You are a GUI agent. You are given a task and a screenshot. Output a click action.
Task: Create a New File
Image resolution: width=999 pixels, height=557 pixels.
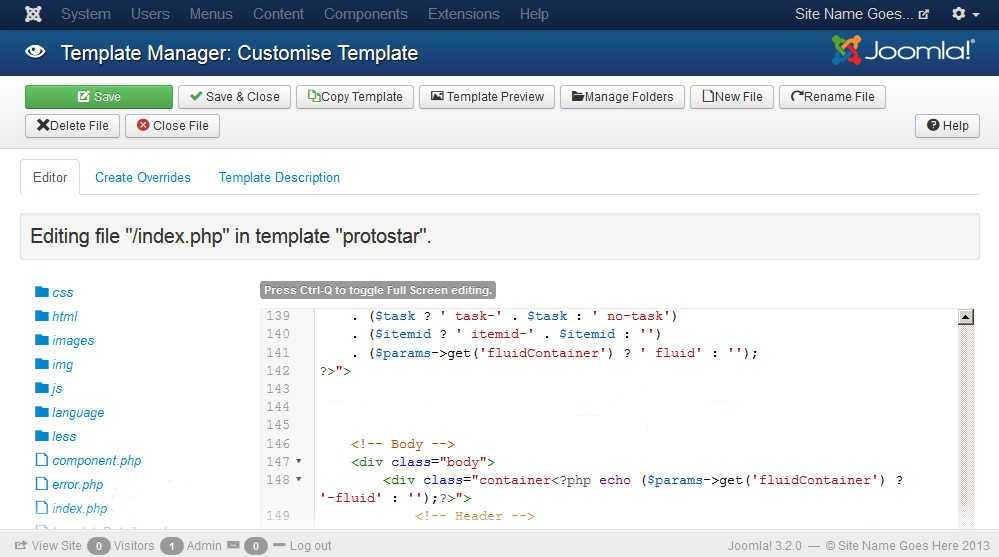[x=732, y=97]
